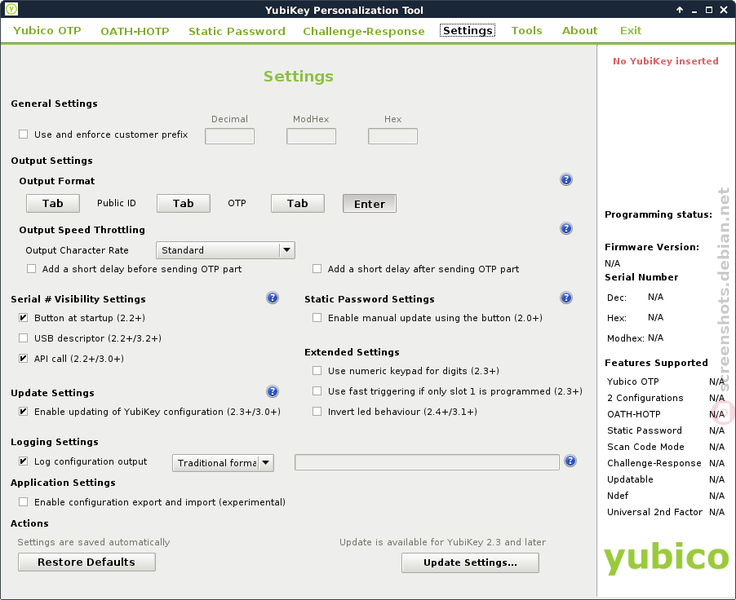Toggle the Enter output button

point(369,204)
